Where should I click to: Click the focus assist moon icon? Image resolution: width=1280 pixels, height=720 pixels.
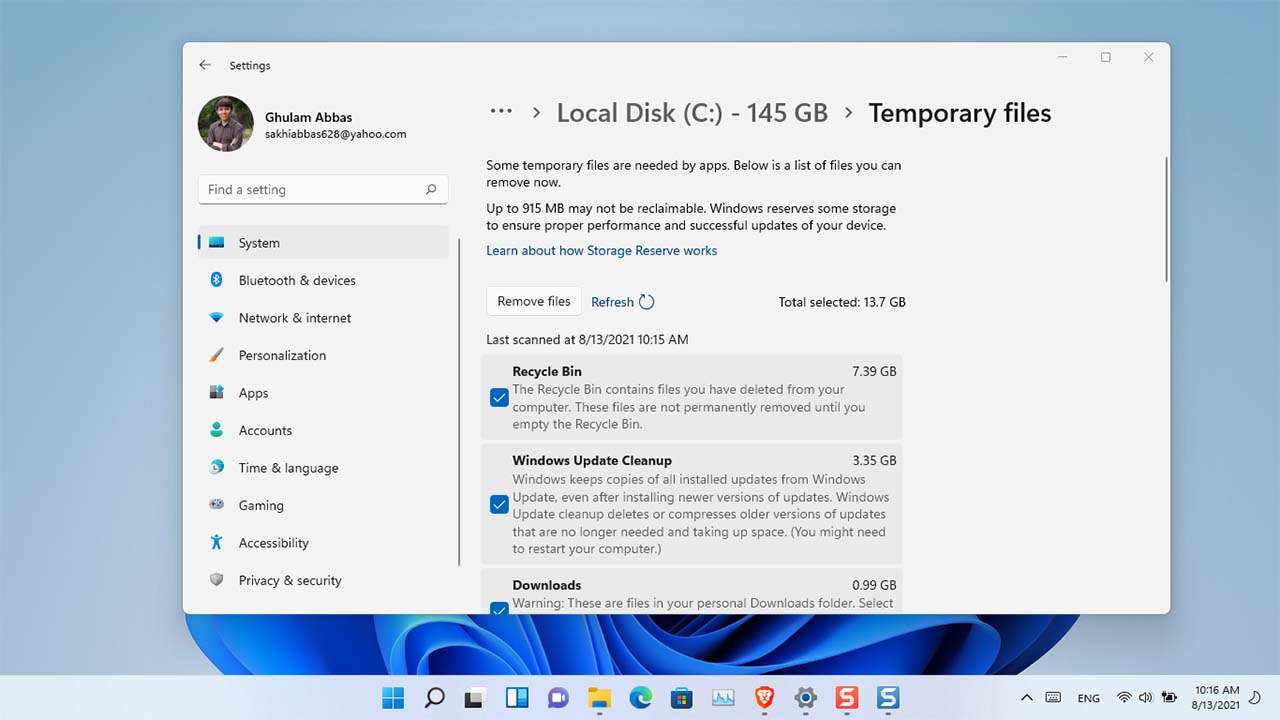click(x=1255, y=698)
